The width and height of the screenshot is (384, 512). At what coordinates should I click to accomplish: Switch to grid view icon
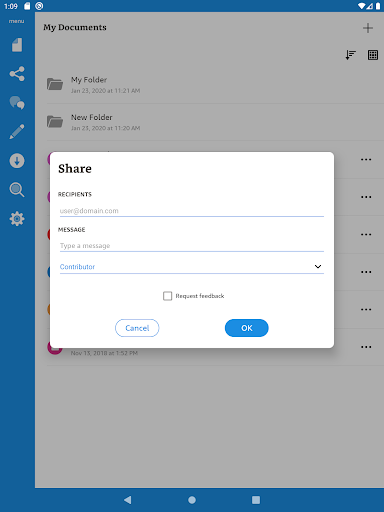[x=373, y=55]
